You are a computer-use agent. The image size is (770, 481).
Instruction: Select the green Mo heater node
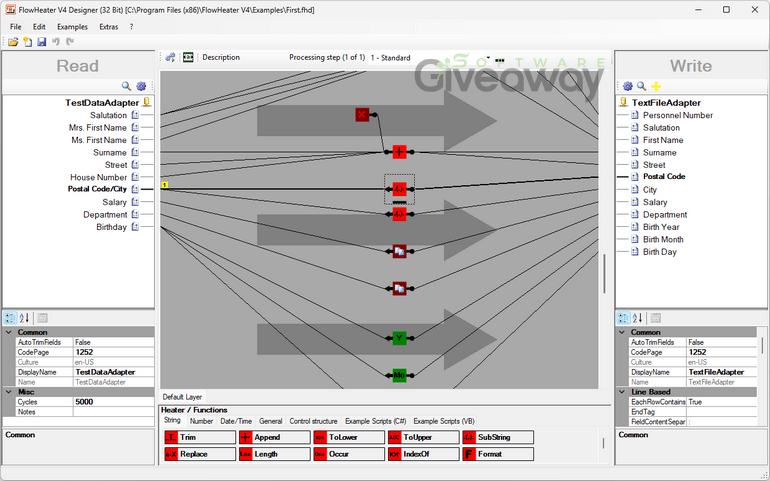[399, 375]
